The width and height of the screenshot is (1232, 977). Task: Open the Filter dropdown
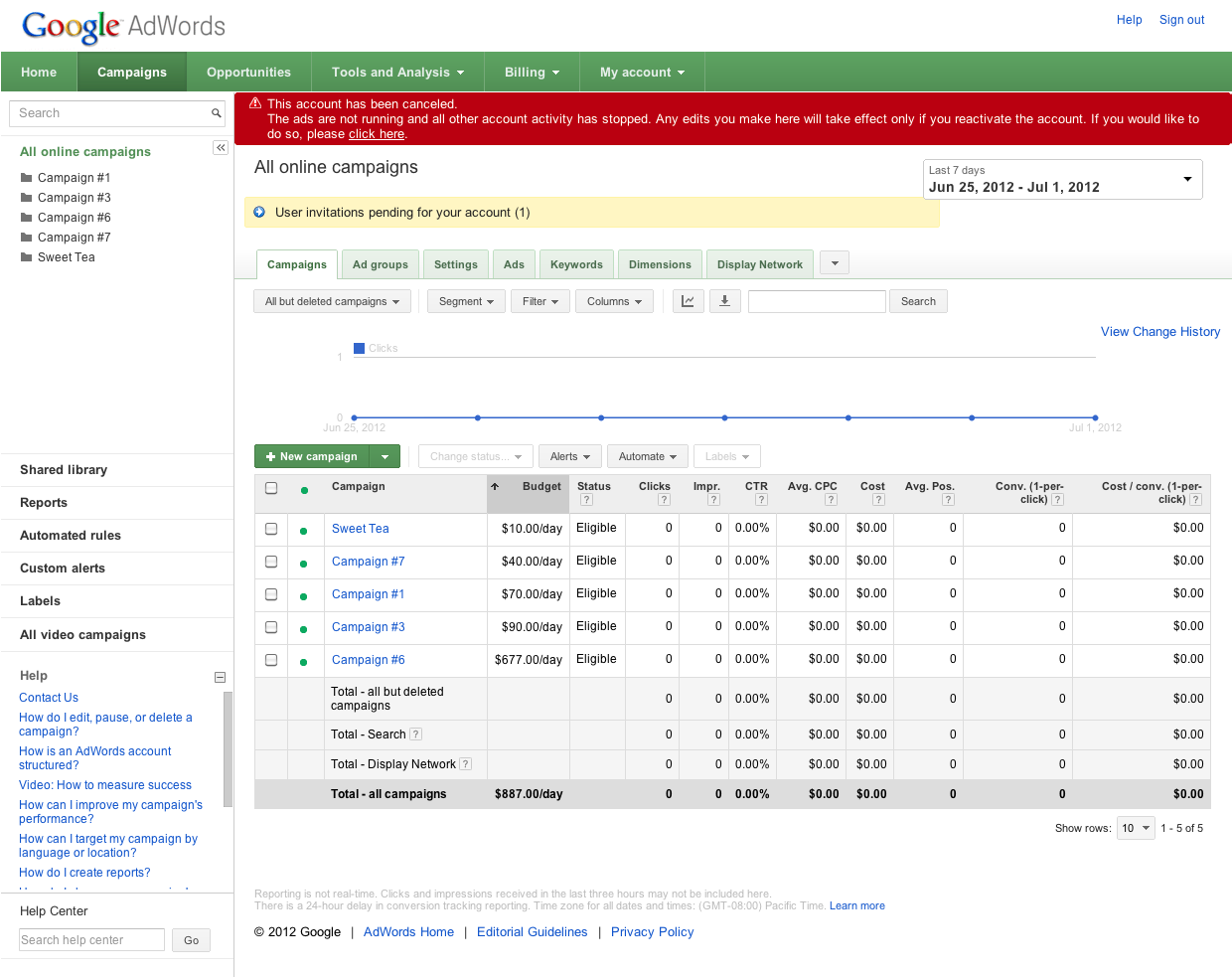(539, 301)
